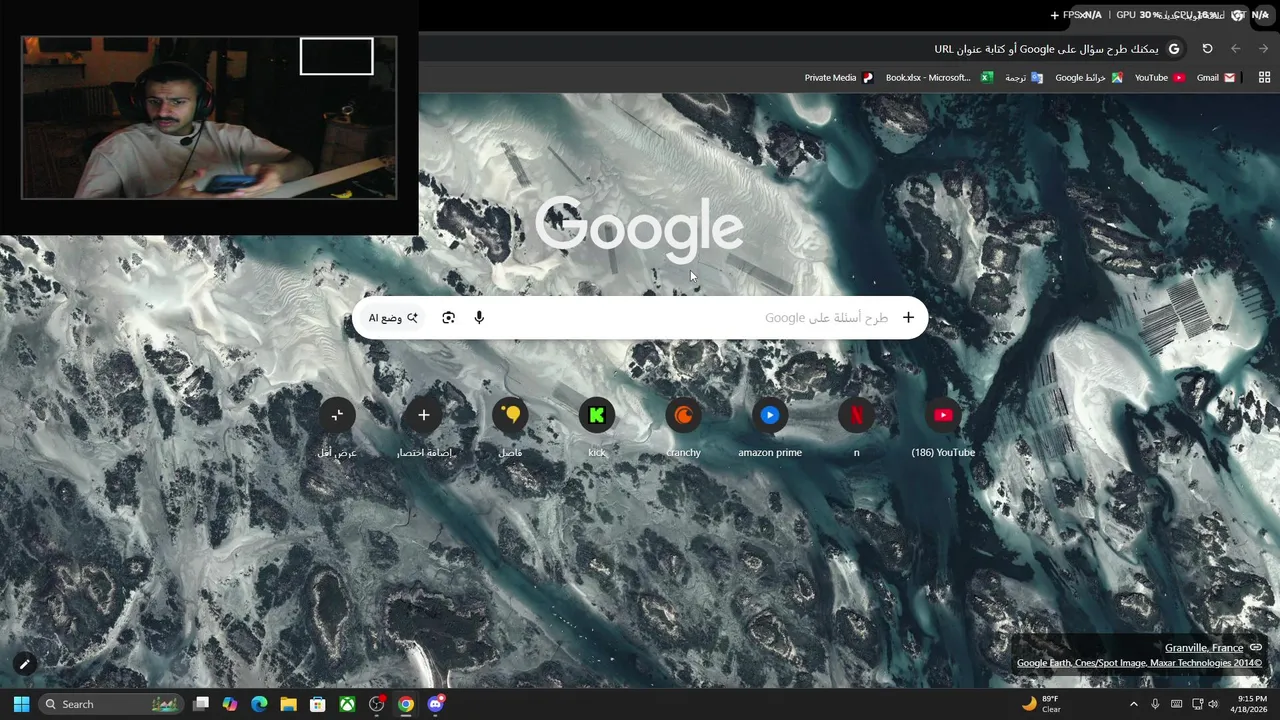Open the Xbox app from the taskbar
The width and height of the screenshot is (1280, 720).
347,704
